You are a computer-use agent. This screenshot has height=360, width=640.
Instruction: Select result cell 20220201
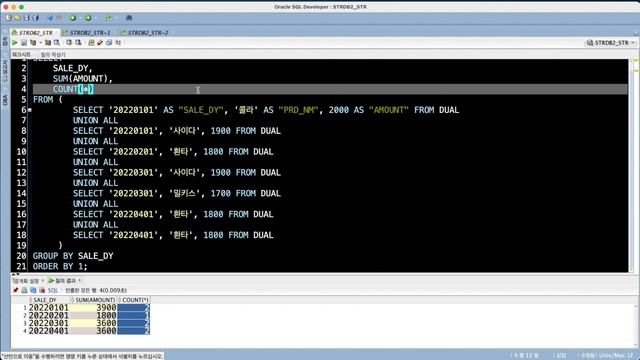pos(49,315)
